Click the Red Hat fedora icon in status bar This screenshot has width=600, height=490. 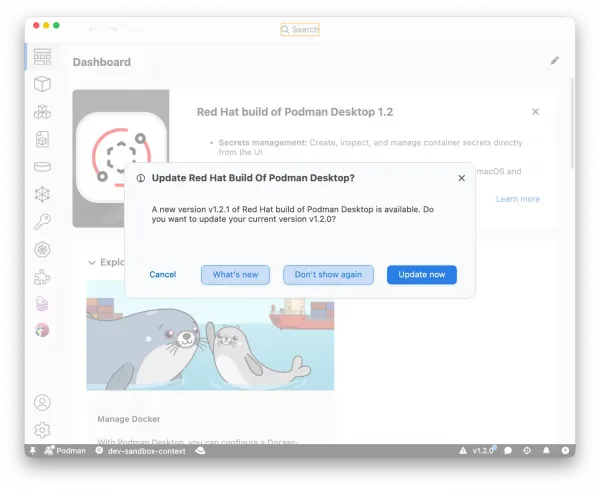coord(200,451)
